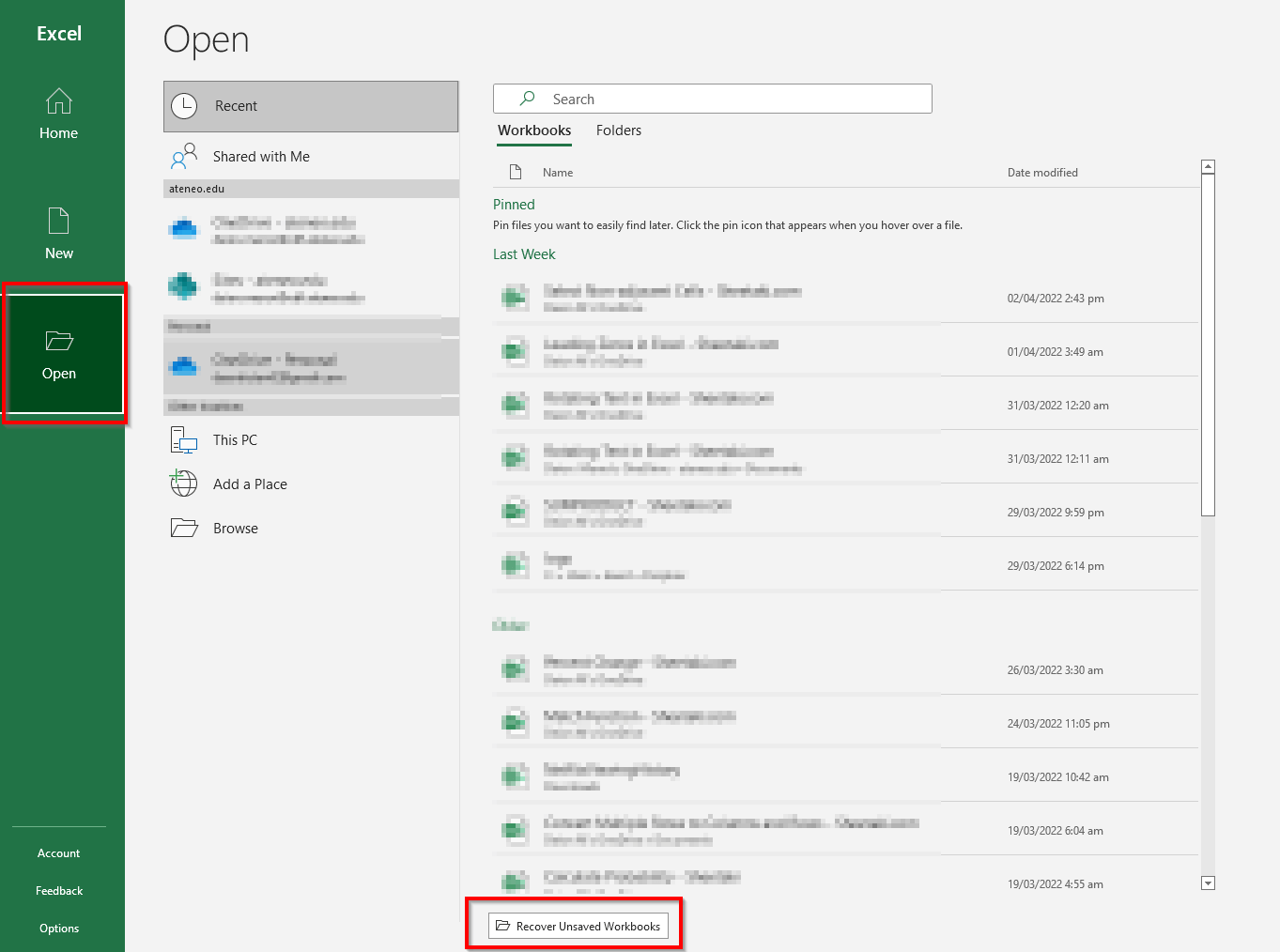
Task: Select the Recent clock icon entry
Action: (311, 106)
